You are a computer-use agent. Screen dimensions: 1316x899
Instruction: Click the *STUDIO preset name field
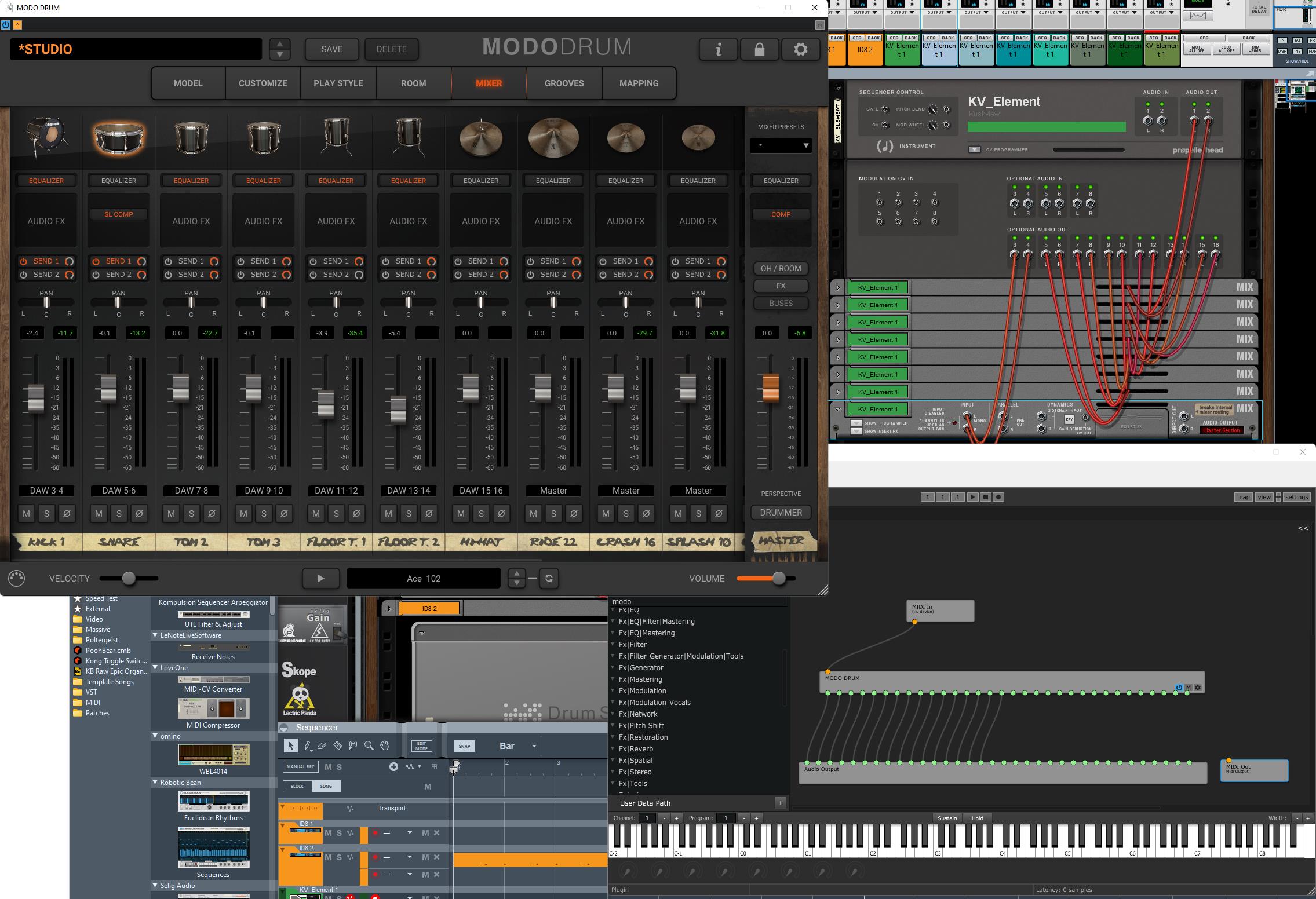(x=136, y=49)
